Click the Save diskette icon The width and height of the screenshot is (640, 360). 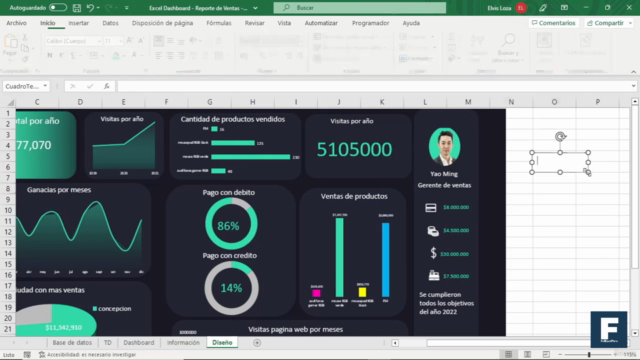(x=76, y=8)
